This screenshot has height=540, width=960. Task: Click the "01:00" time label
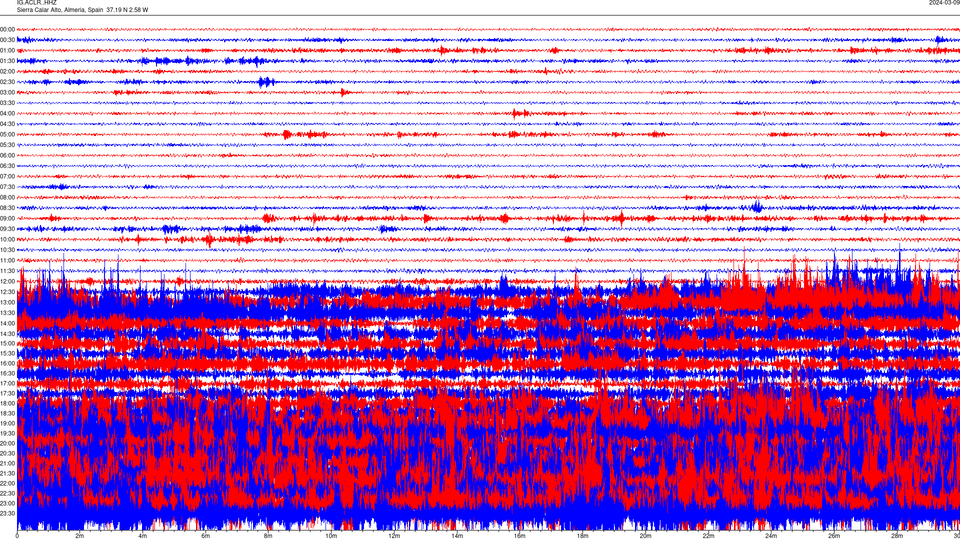[x=7, y=50]
